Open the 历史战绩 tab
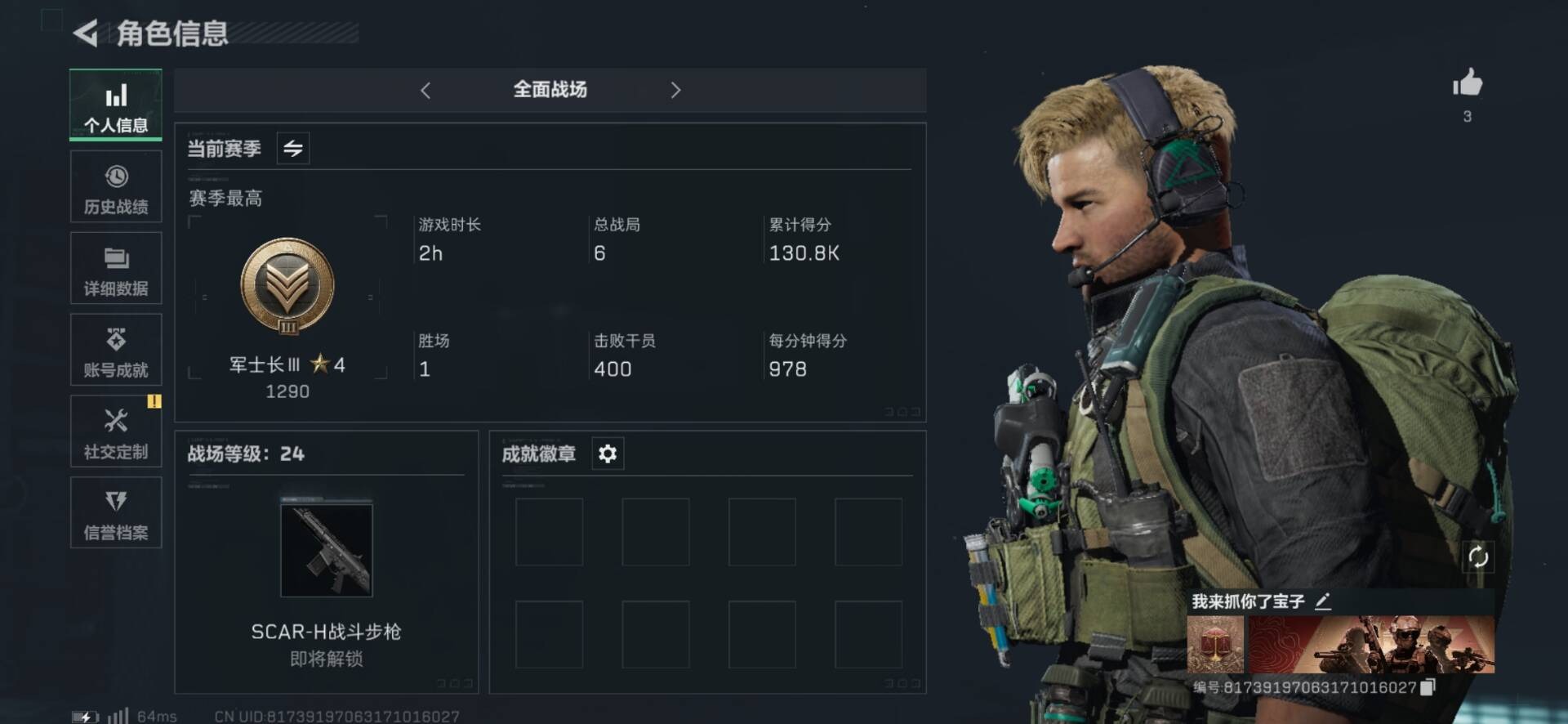Viewport: 1568px width, 724px height. tap(116, 187)
